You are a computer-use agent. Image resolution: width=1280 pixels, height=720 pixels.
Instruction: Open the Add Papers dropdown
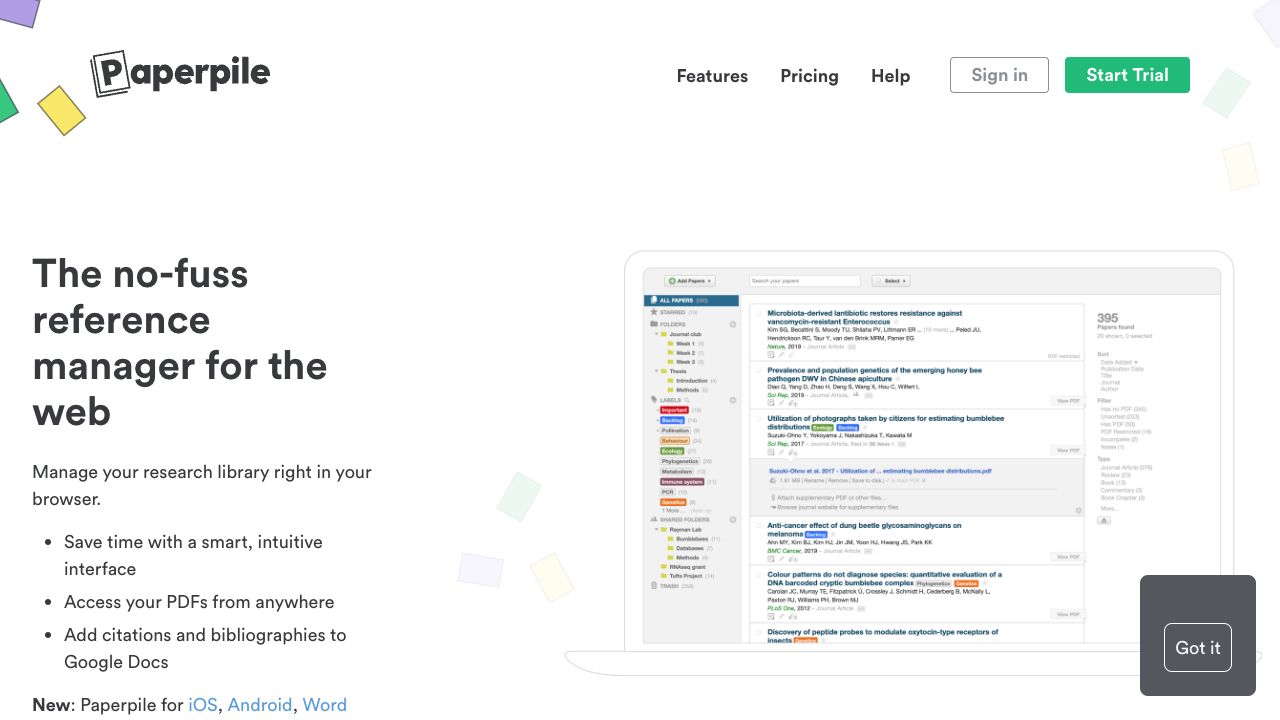point(690,281)
